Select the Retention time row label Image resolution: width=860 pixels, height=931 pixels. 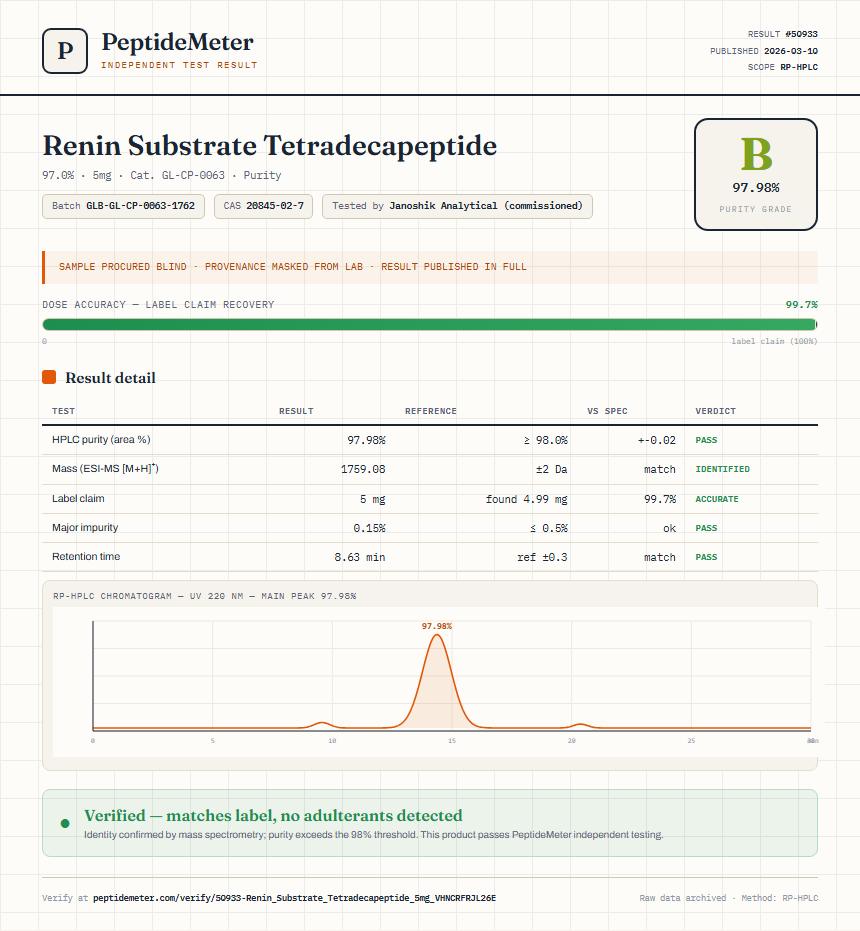pyautogui.click(x=86, y=556)
